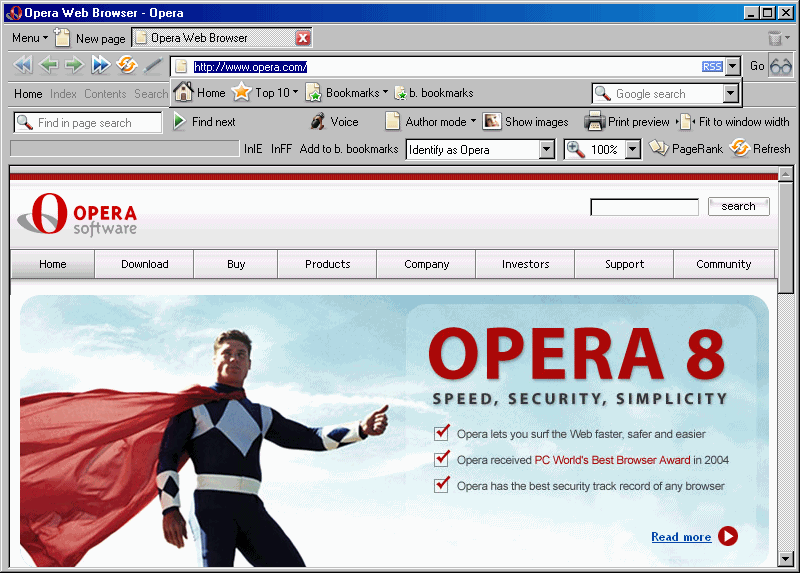This screenshot has height=573, width=800.
Task: Click in the Find in page search field
Action: pyautogui.click(x=88, y=122)
